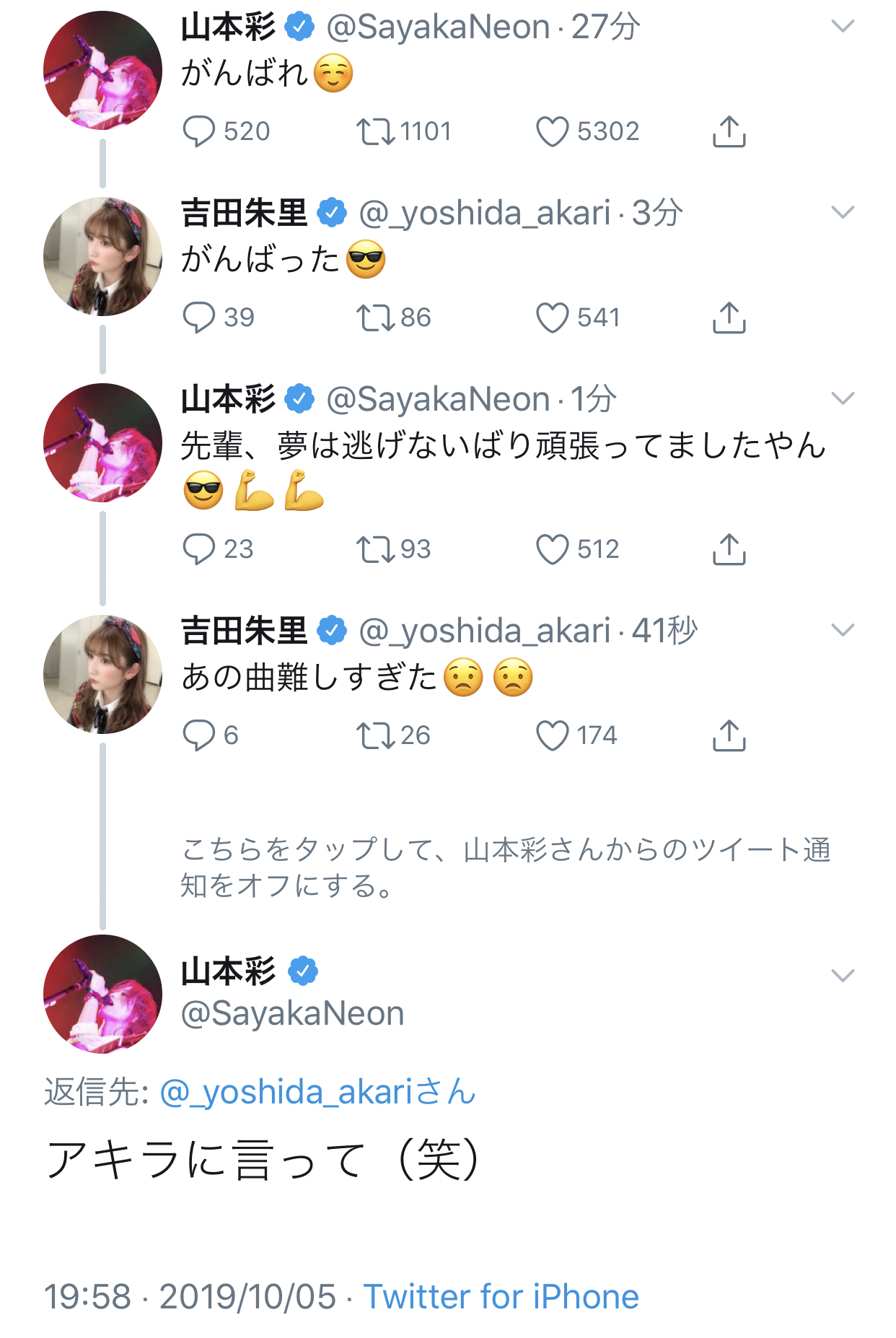
Task: Open chevron menu on the main アキラに言って tweet
Action: tap(843, 976)
